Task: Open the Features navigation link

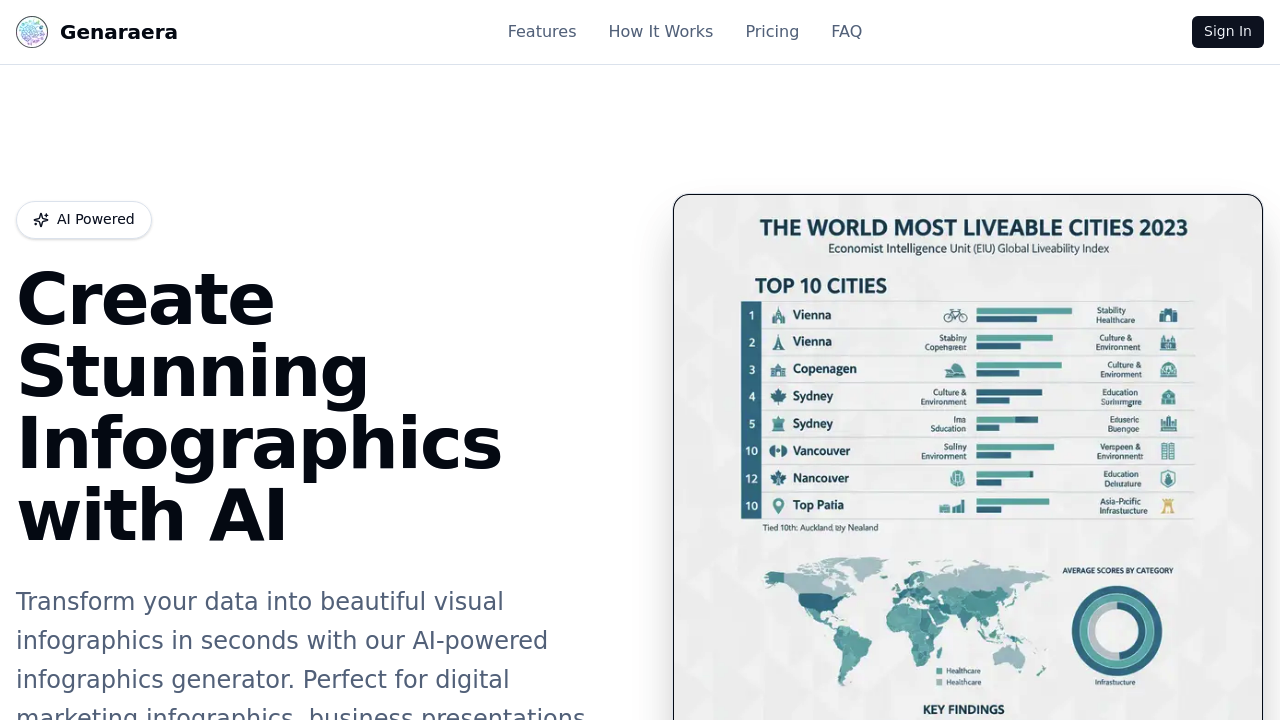Action: pos(541,32)
